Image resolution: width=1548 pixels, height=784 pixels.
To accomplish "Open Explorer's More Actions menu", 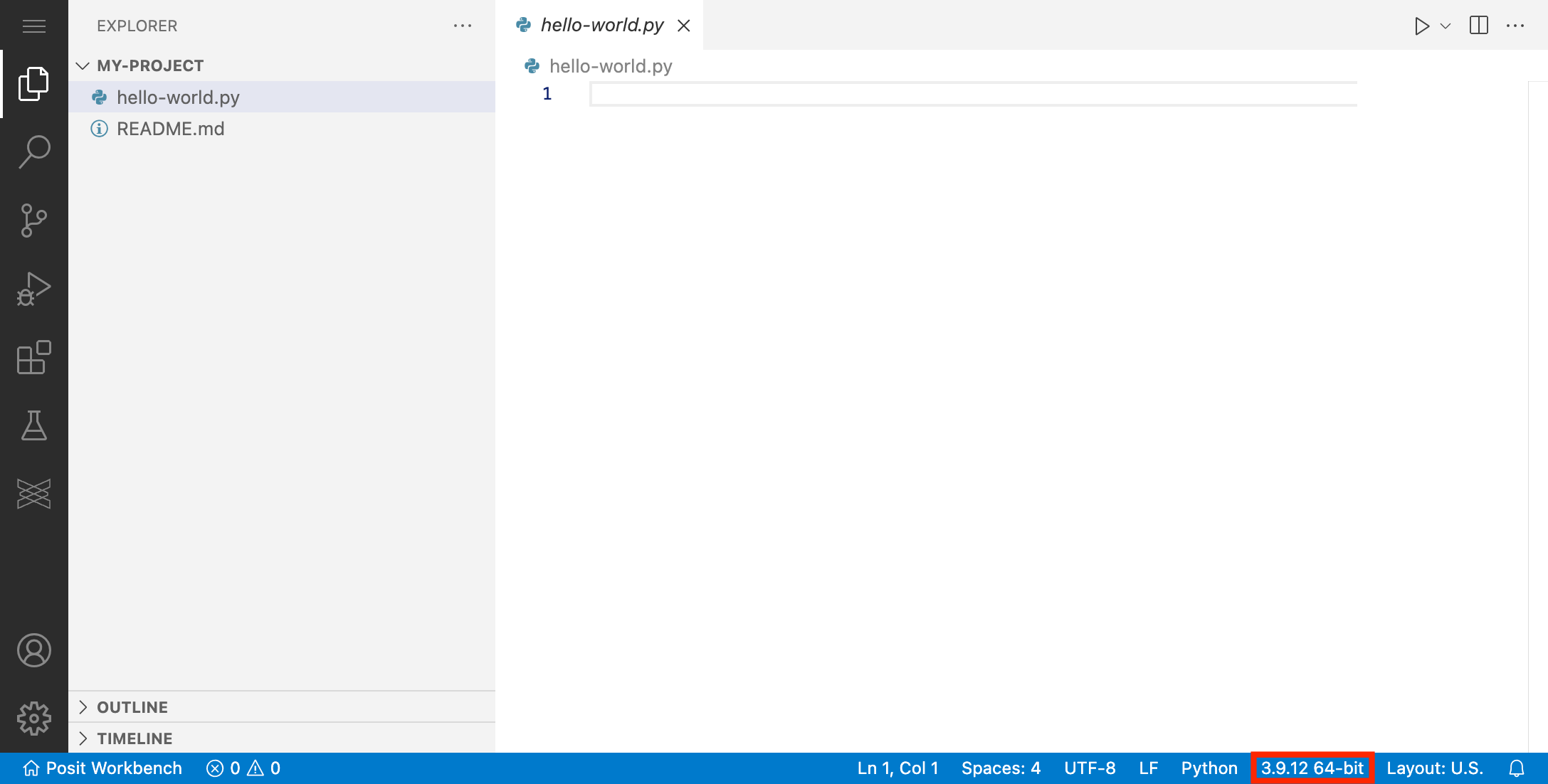I will coord(463,25).
